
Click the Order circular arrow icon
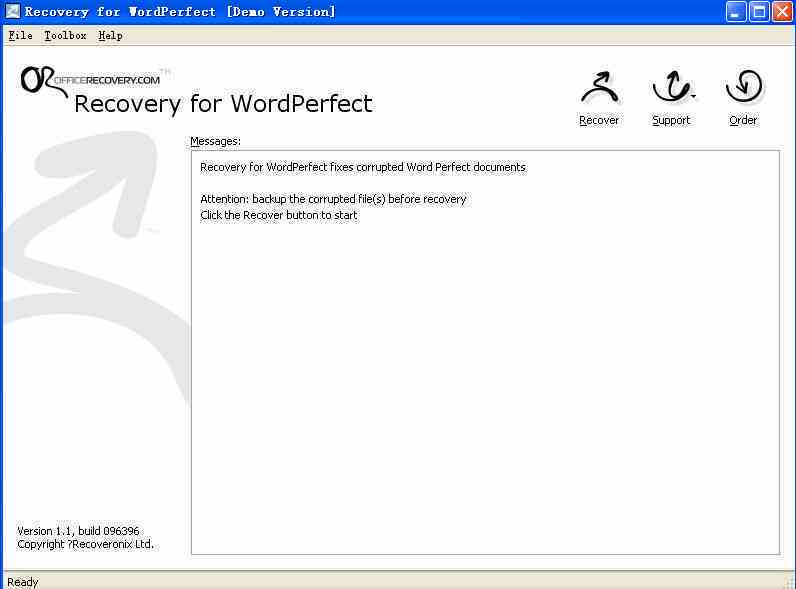click(744, 87)
